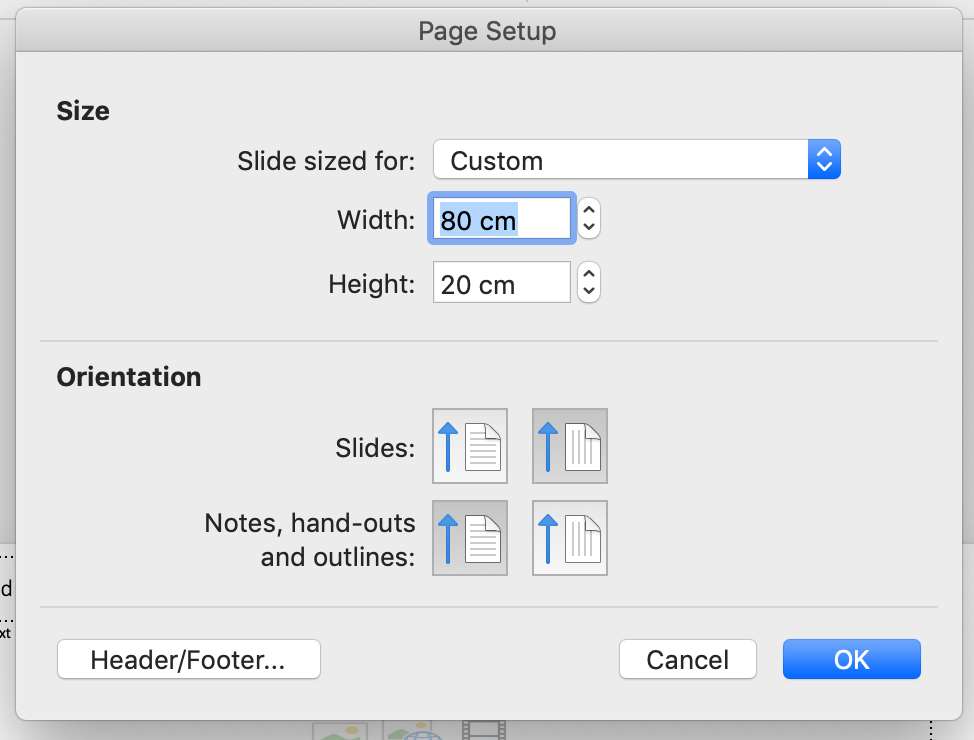Screen dimensions: 974x740
Task: Click the Height stepper down arrow
Action: (588, 290)
